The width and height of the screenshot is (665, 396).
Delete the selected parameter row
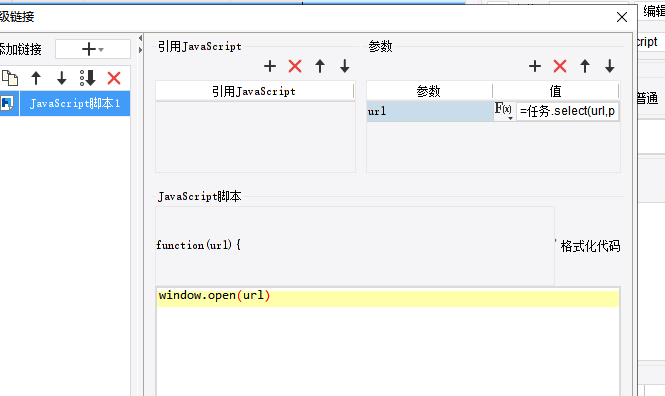(x=560, y=66)
